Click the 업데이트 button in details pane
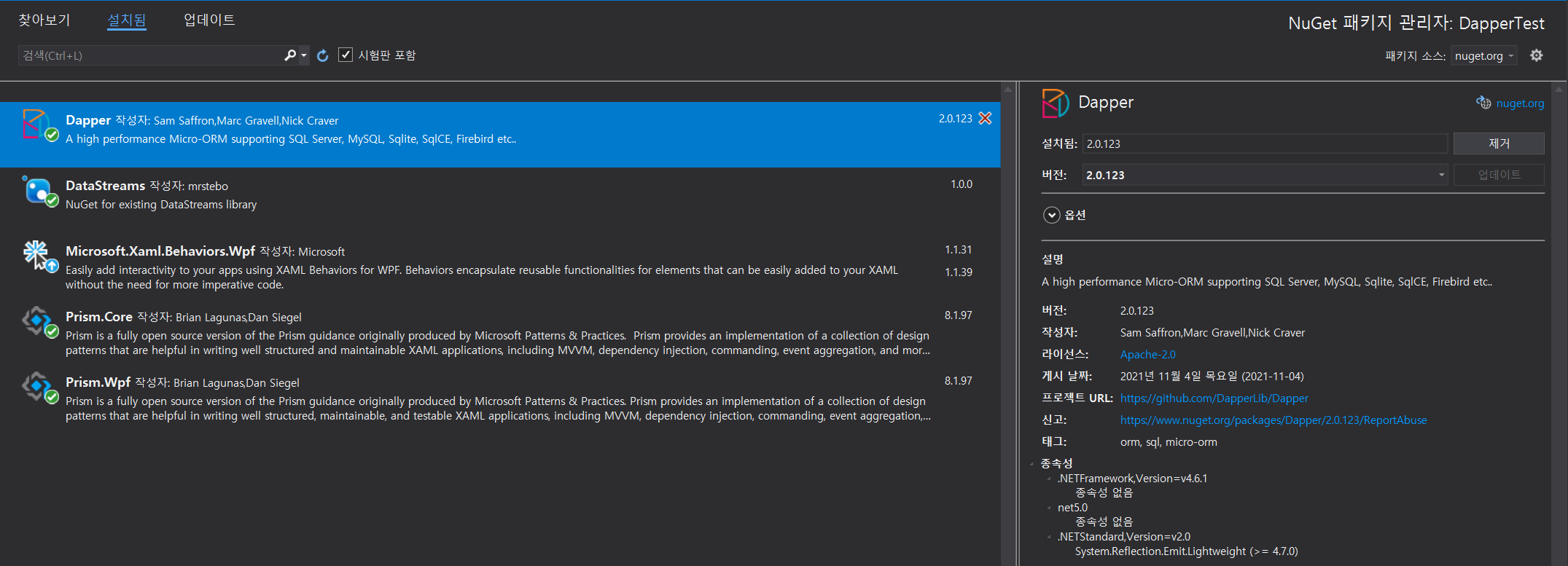Viewport: 1568px width, 566px height. click(1499, 175)
